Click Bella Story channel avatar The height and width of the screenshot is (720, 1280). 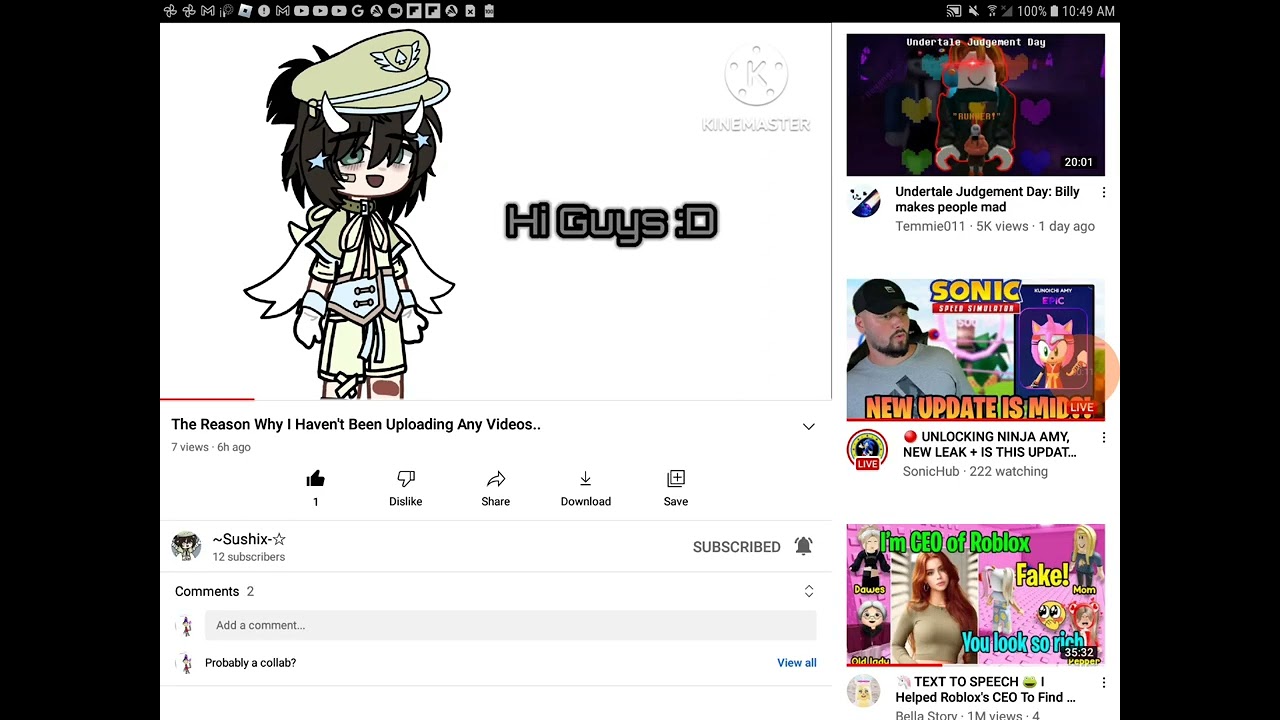click(864, 691)
